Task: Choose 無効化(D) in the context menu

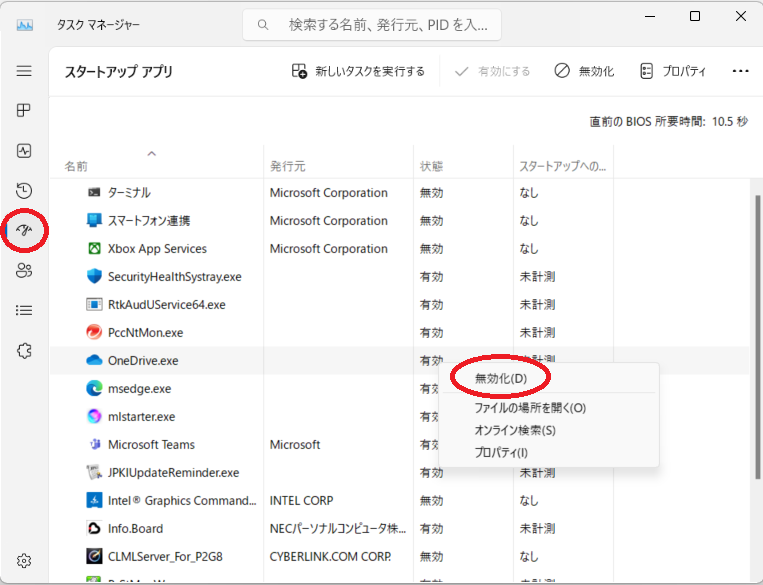Action: pos(549,379)
